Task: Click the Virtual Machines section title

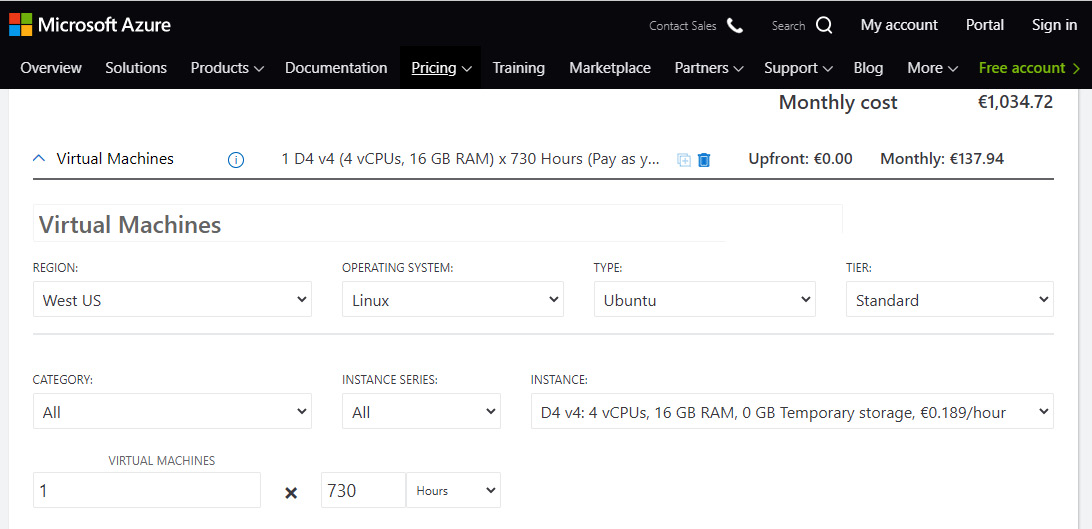Action: pyautogui.click(x=115, y=159)
